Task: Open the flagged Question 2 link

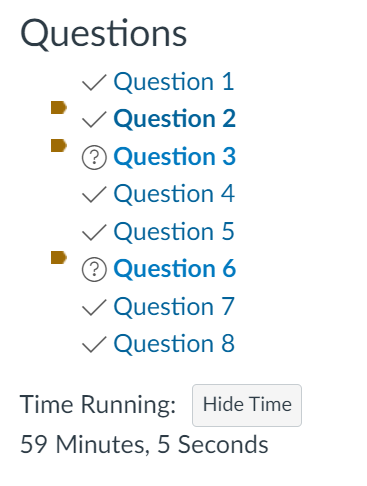Action: pyautogui.click(x=175, y=119)
